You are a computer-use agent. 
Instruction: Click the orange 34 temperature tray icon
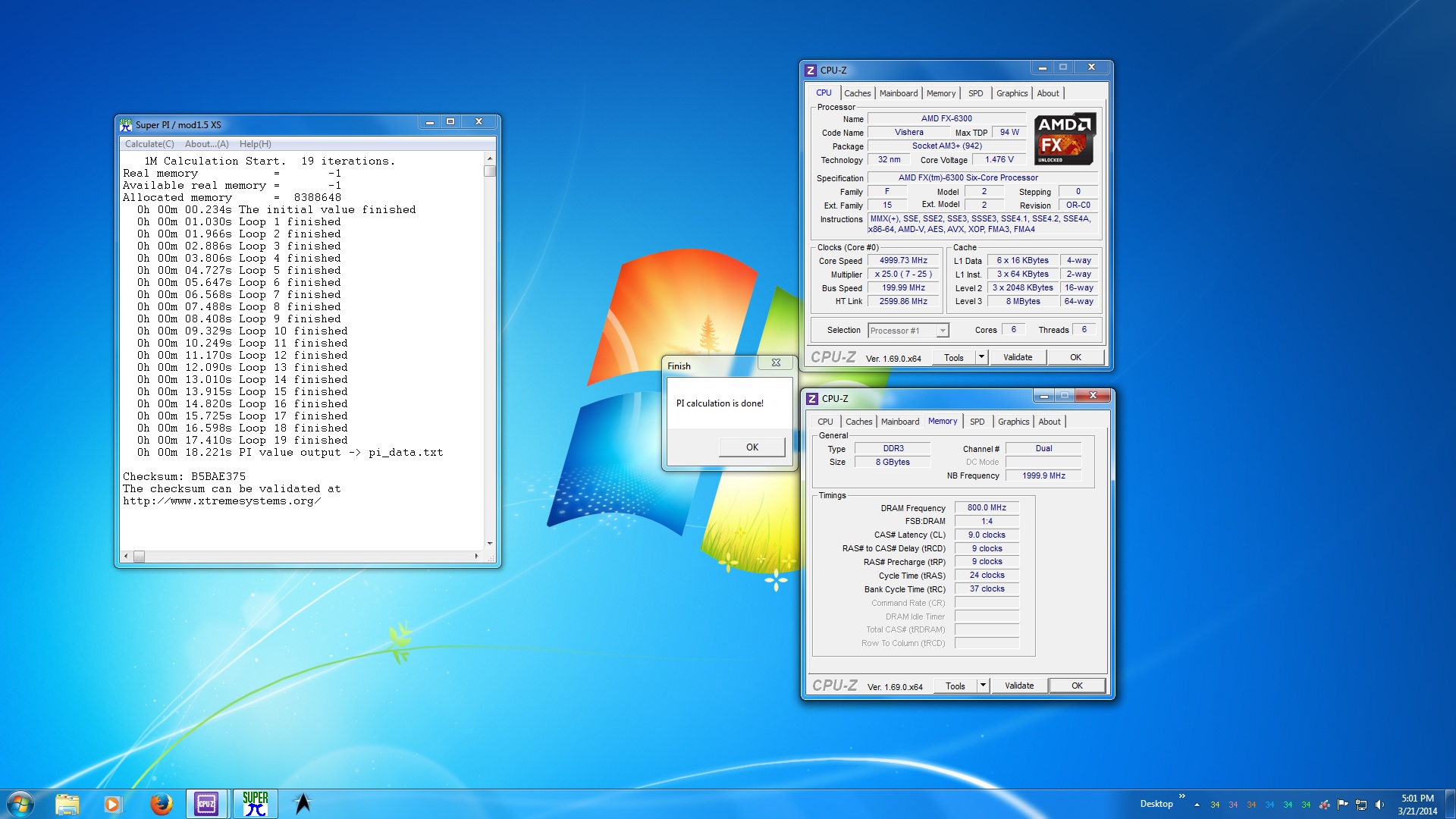coord(1251,805)
